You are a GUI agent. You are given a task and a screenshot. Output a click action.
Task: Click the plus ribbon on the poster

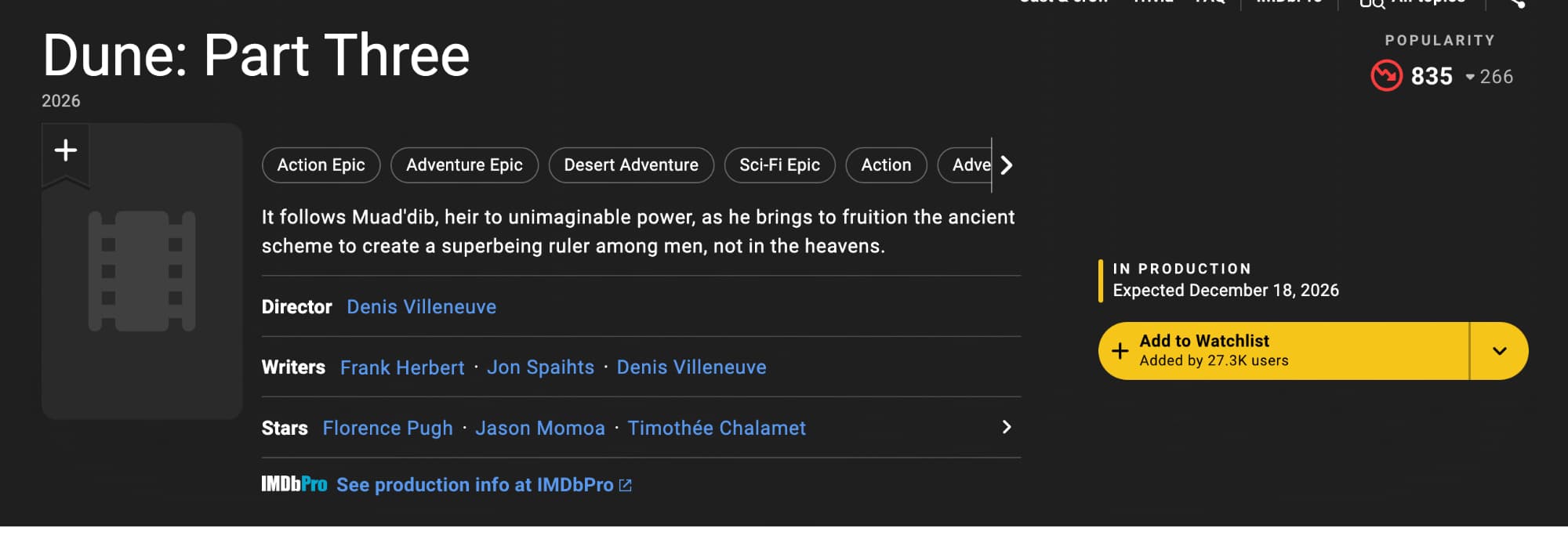(x=66, y=151)
